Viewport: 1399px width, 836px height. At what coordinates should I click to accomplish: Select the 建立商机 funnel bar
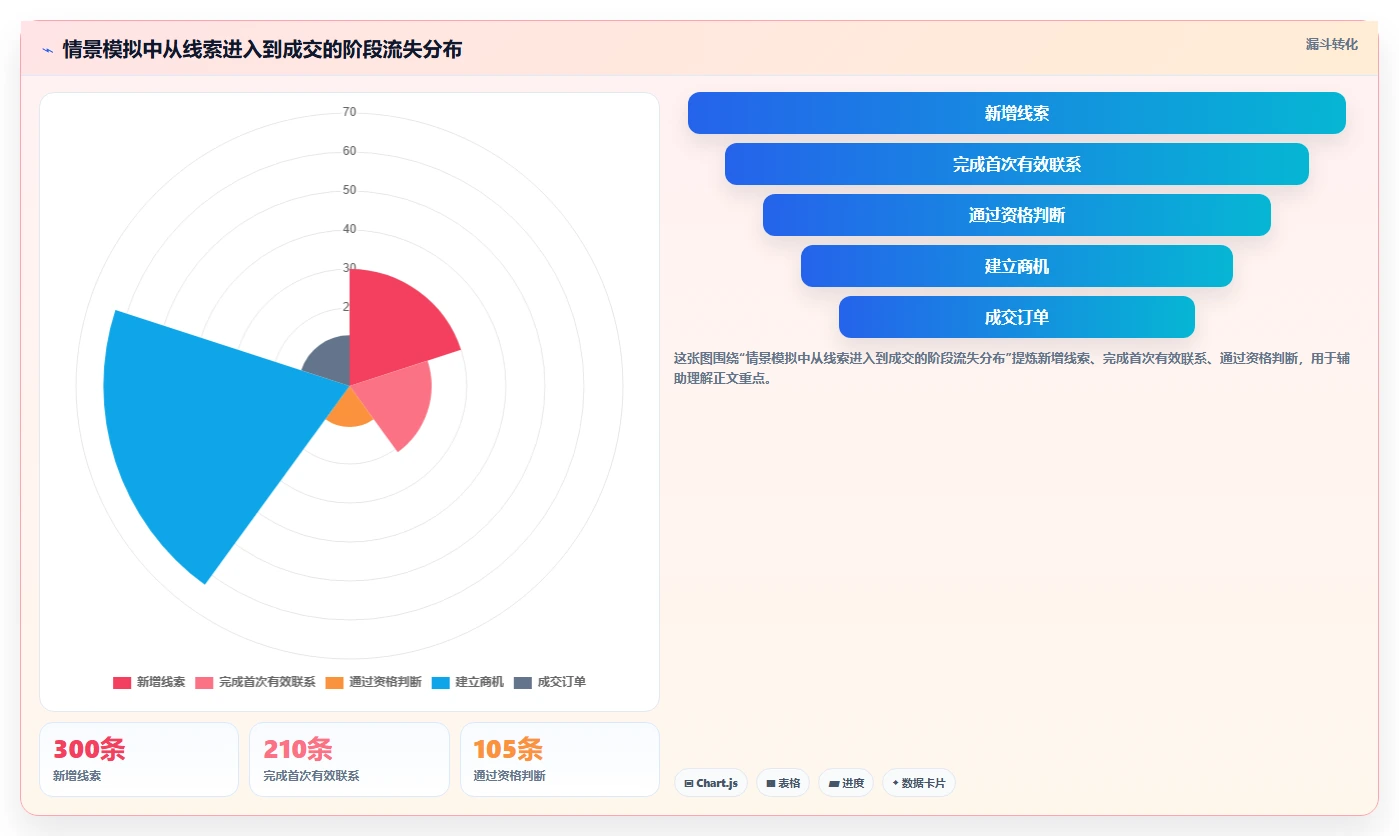[1016, 266]
